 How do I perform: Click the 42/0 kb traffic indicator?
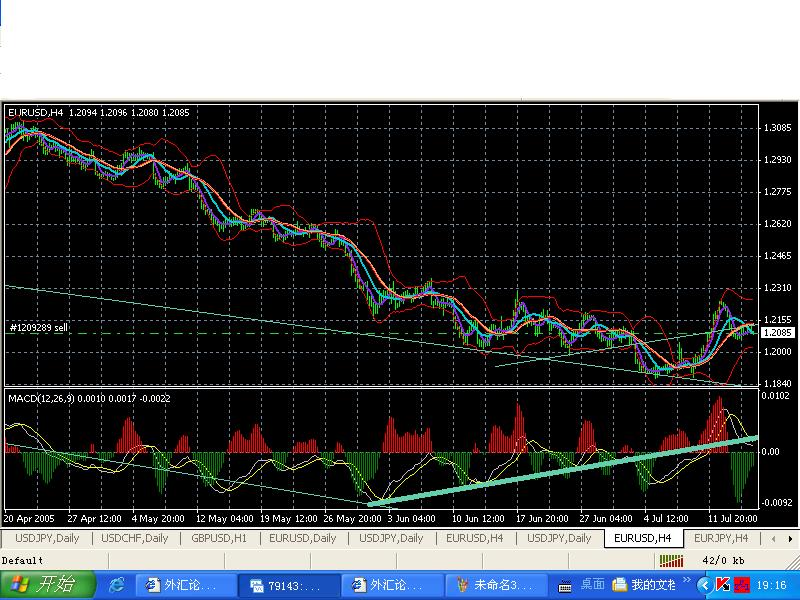(723, 561)
